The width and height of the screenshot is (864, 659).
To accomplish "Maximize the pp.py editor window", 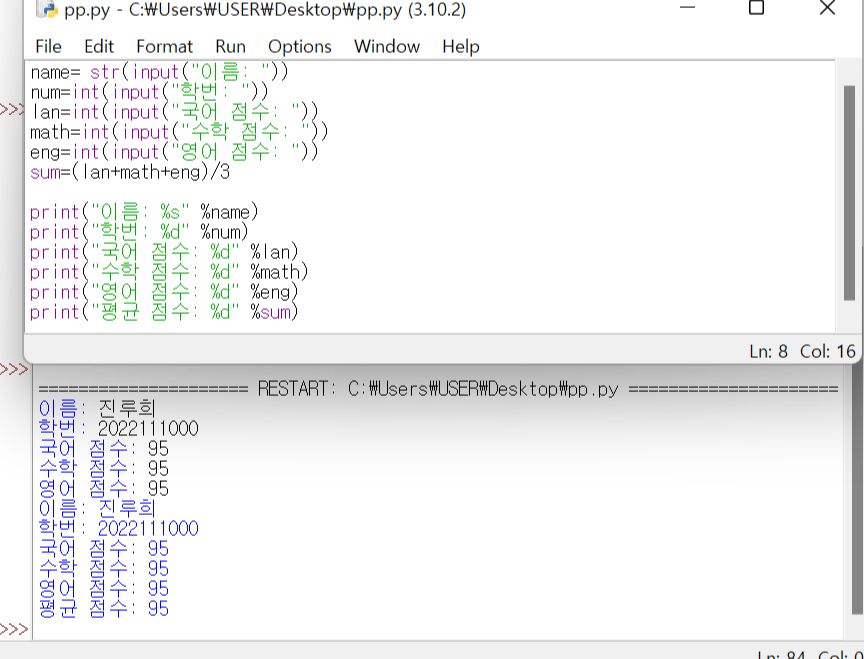I will click(756, 8).
